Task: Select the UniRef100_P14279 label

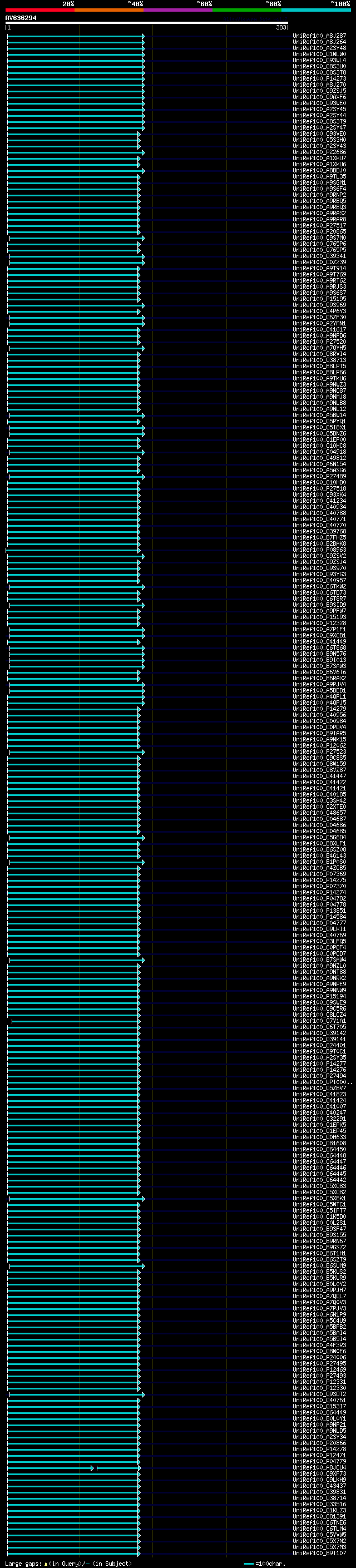Action: click(x=319, y=709)
